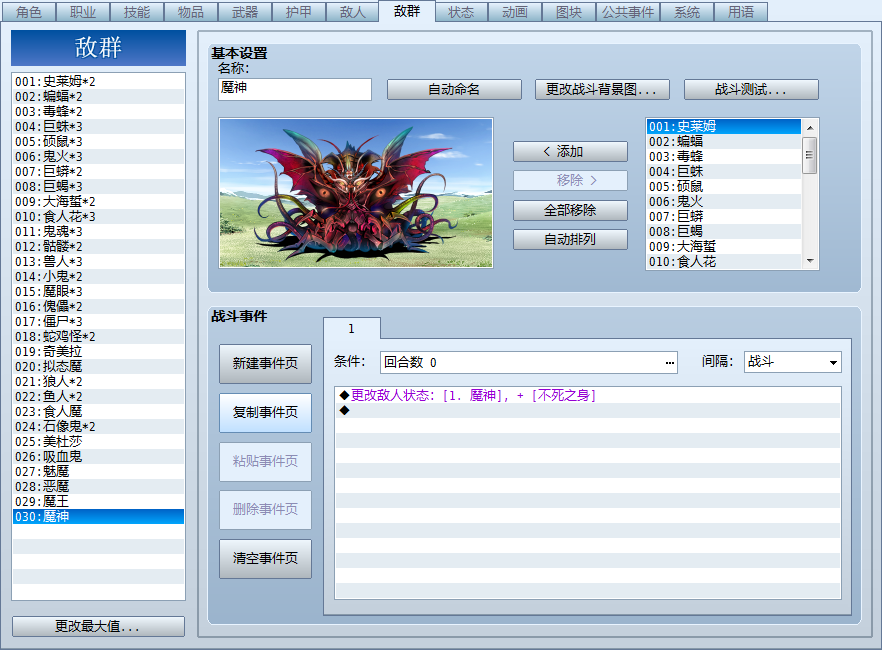The image size is (882, 650).
Task: Select the empty event command line below
Action: coord(588,410)
